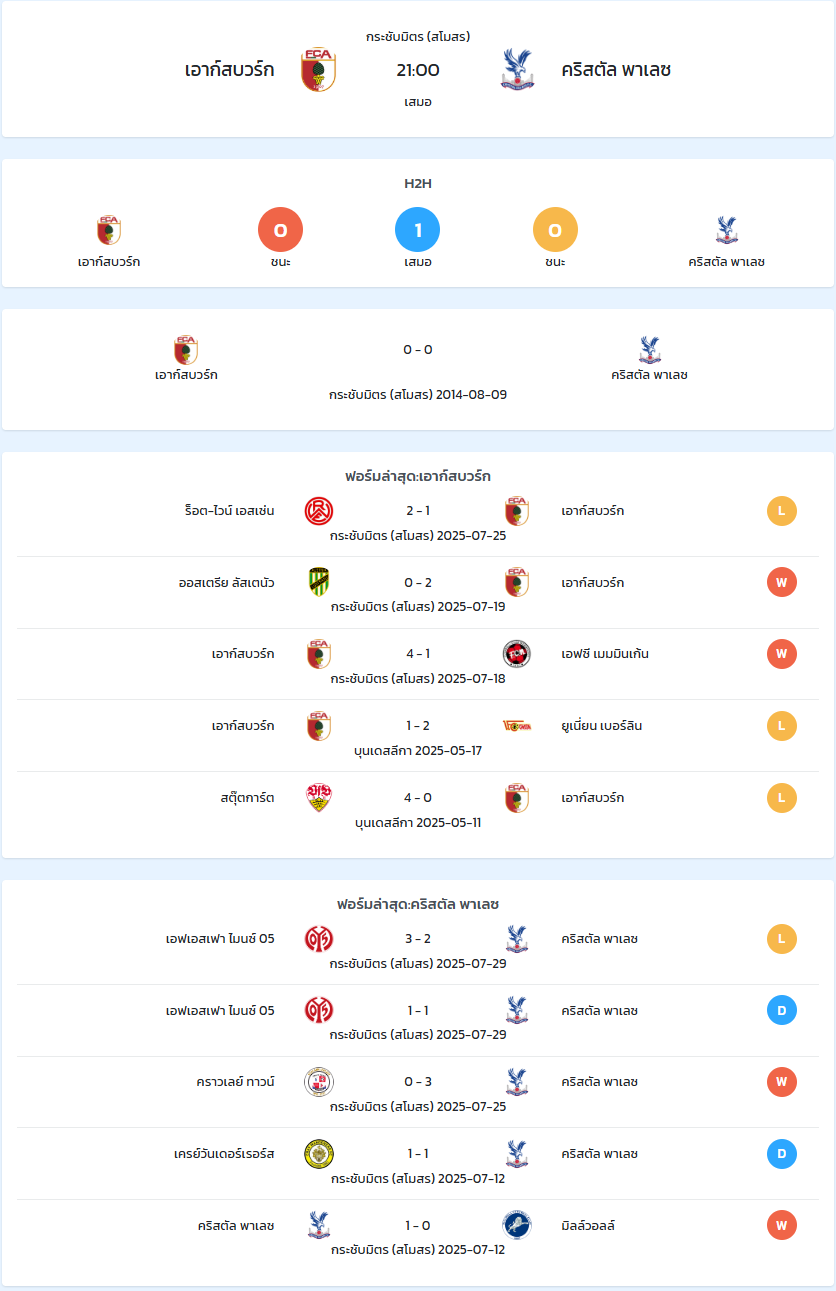
Task: Click the Grazer Wanderers club logo
Action: click(319, 1154)
